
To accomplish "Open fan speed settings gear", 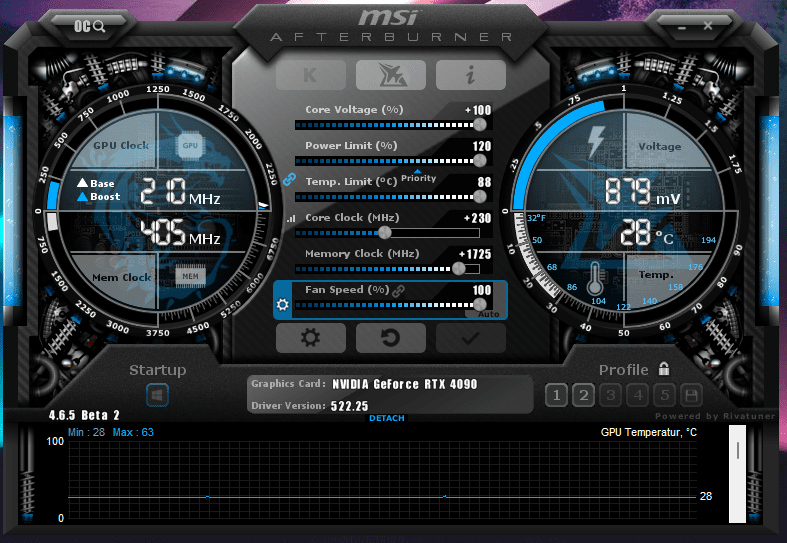I will (283, 304).
